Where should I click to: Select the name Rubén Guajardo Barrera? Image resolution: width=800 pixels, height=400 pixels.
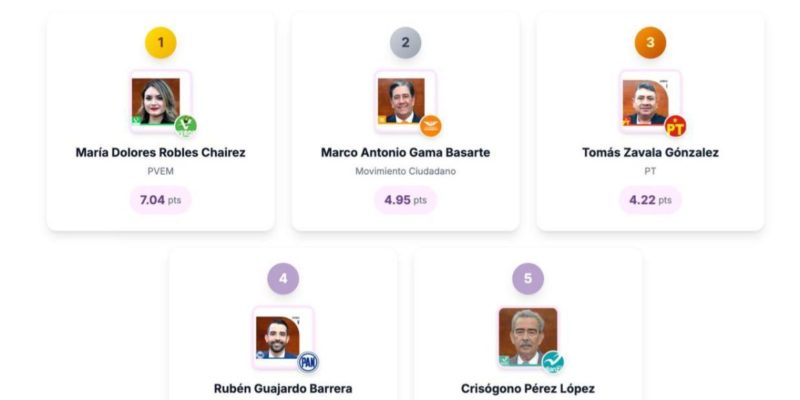click(283, 389)
